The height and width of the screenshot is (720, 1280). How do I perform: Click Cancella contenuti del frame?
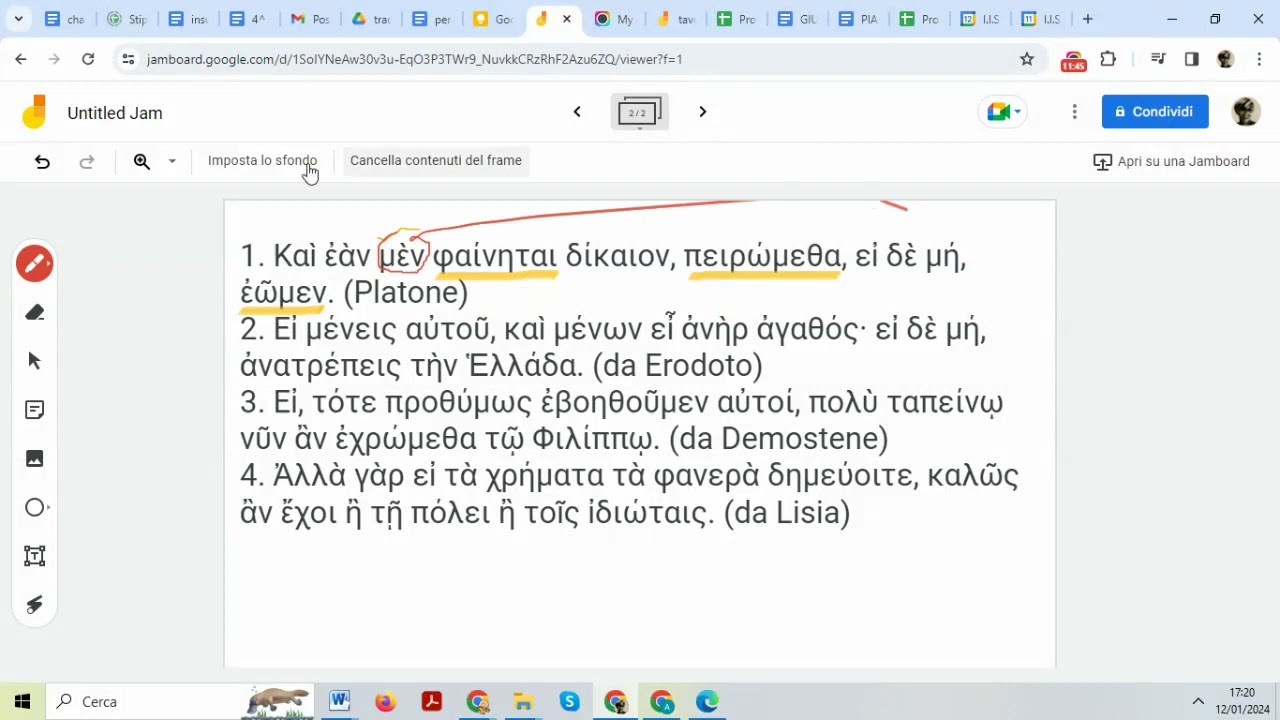[436, 160]
